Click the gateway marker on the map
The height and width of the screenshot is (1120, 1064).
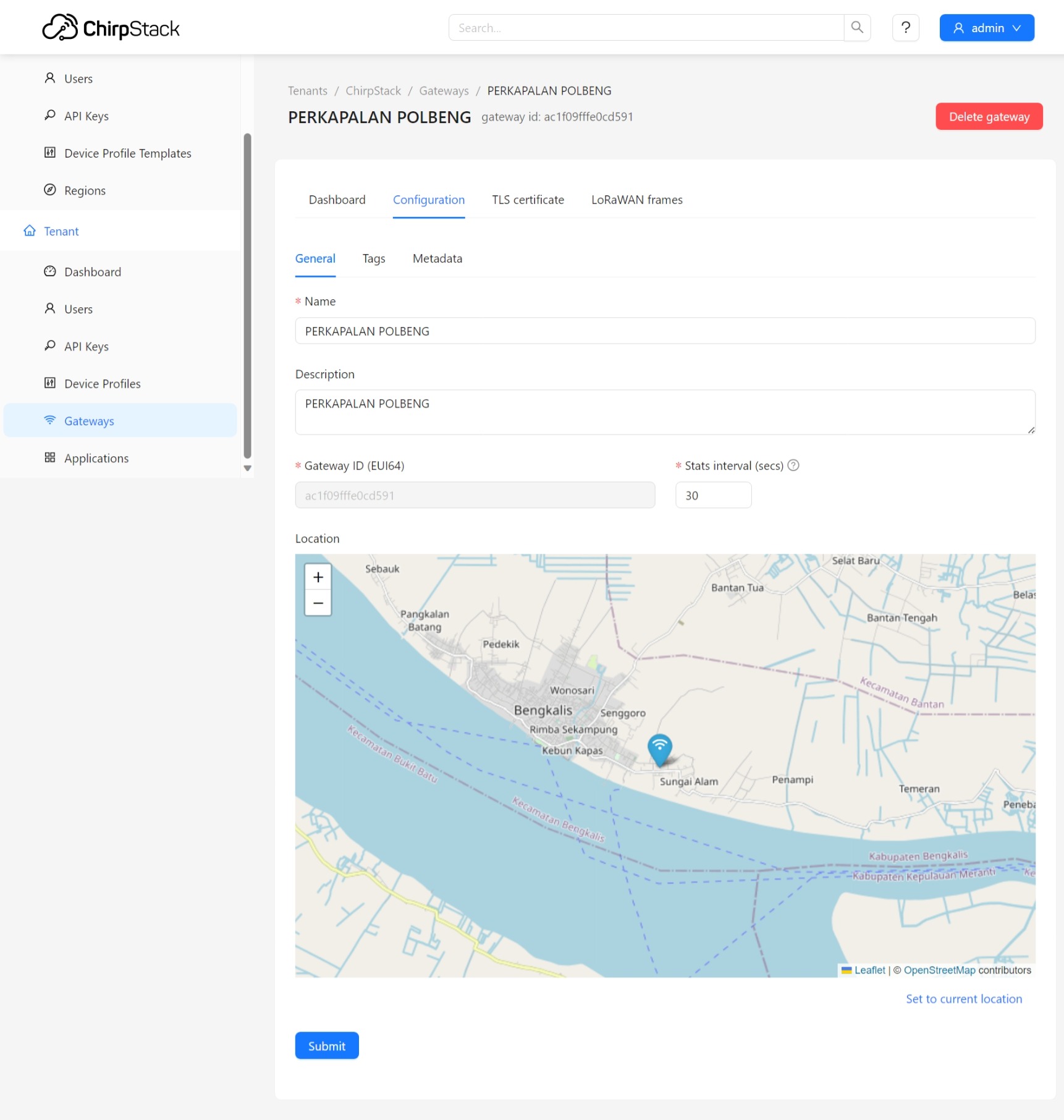pos(659,749)
